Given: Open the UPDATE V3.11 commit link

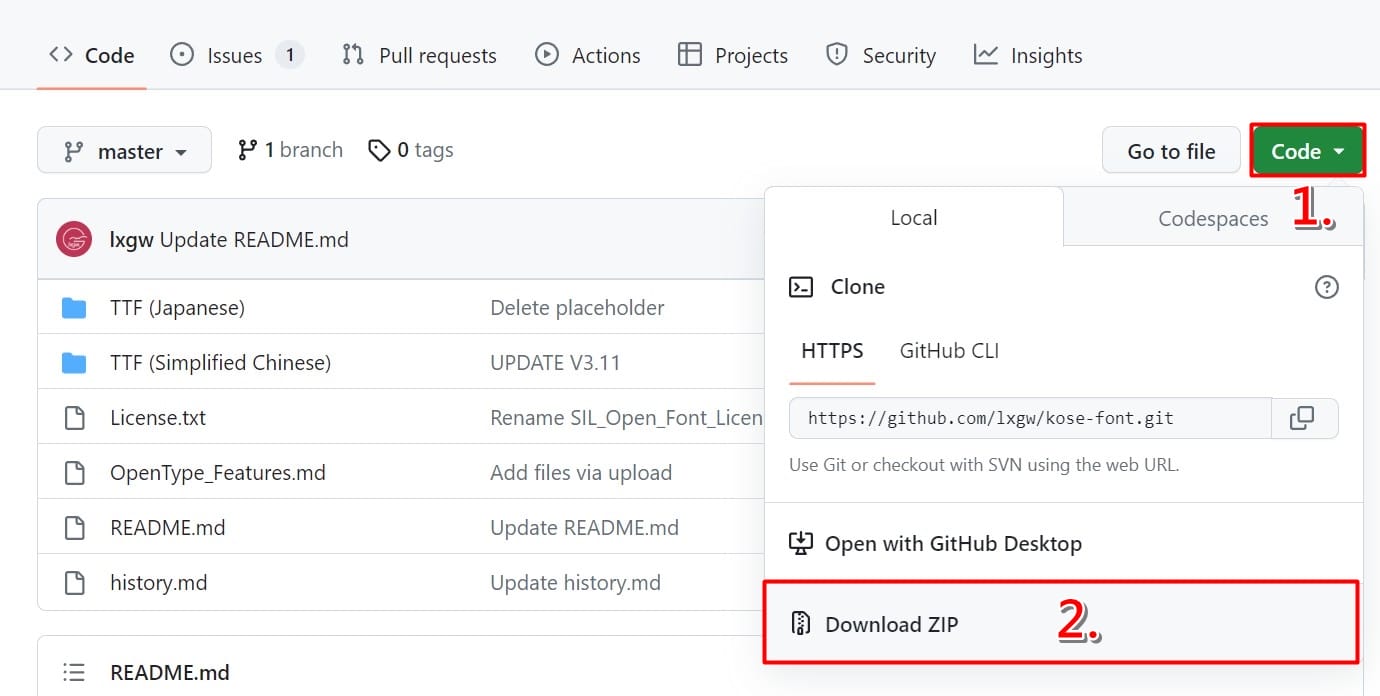Looking at the screenshot, I should [x=555, y=363].
